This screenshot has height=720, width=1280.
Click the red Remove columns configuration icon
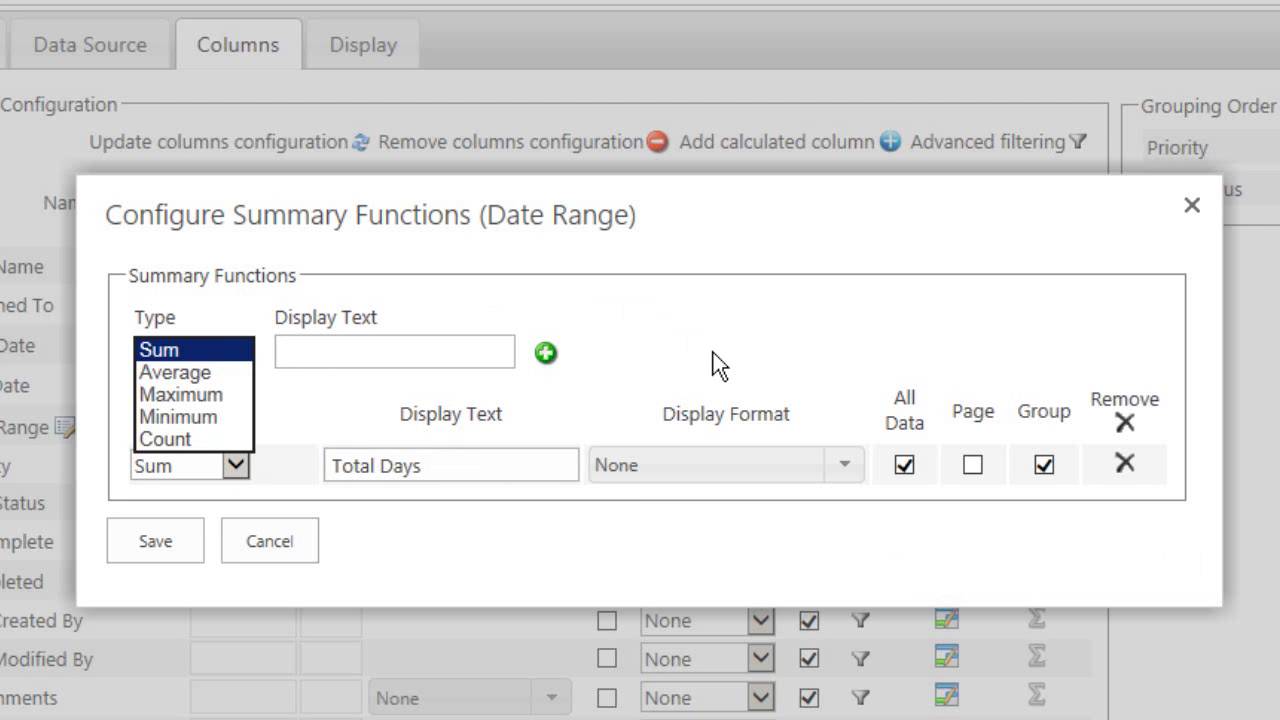pyautogui.click(x=657, y=142)
